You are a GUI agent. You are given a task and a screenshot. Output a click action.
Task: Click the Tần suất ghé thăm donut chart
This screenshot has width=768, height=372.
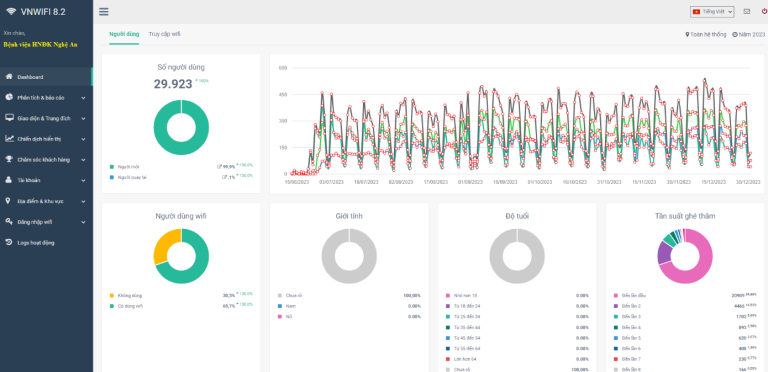(x=685, y=256)
